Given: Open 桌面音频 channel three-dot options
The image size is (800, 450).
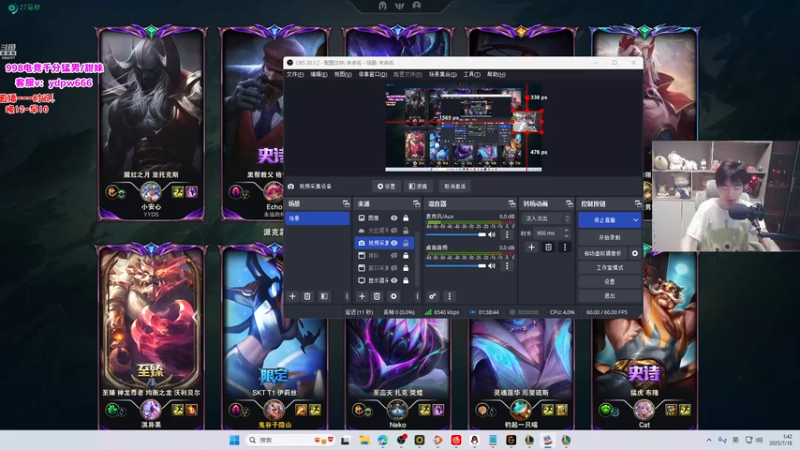Looking at the screenshot, I should point(507,266).
